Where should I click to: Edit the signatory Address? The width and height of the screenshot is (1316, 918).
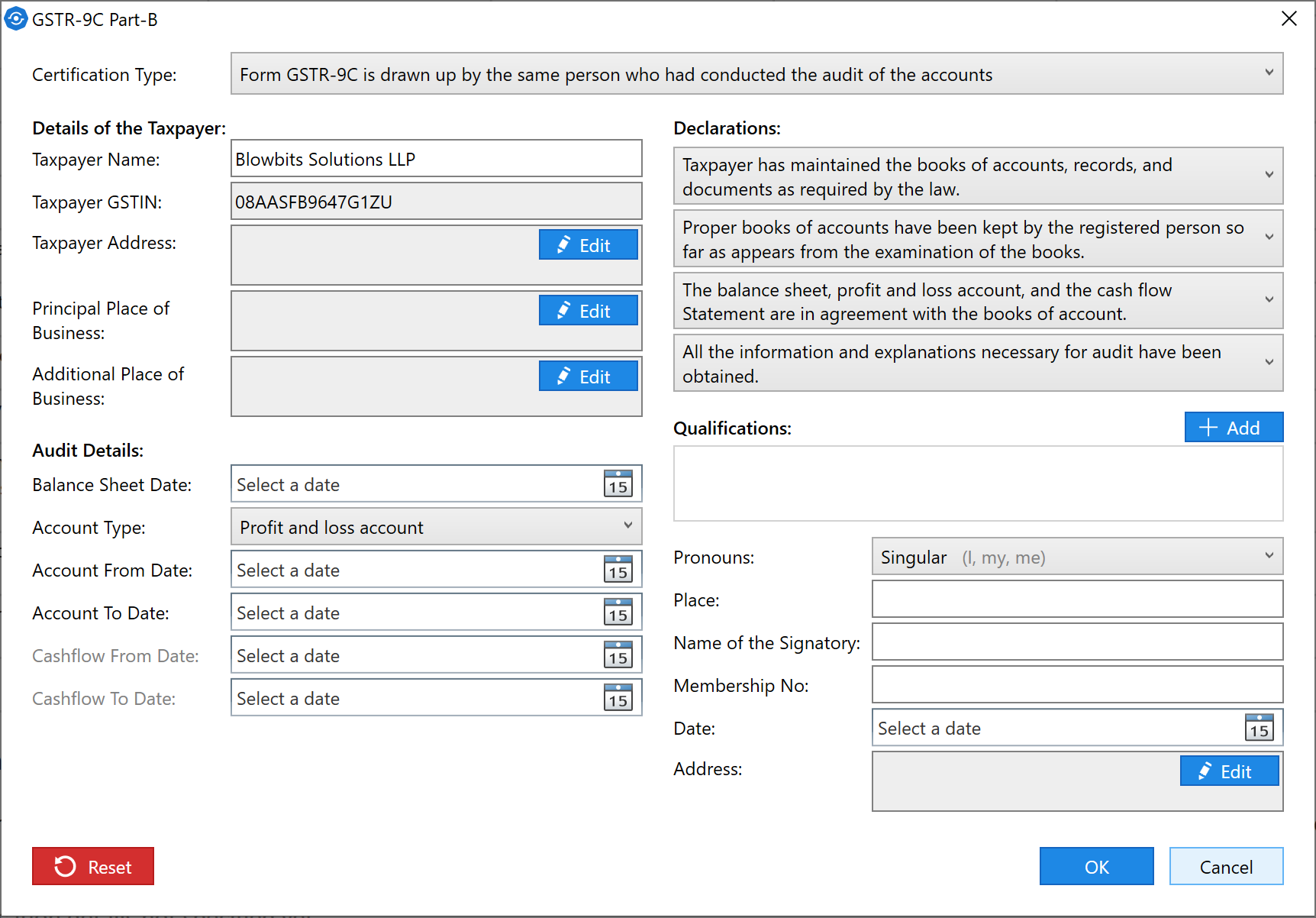coord(1229,771)
